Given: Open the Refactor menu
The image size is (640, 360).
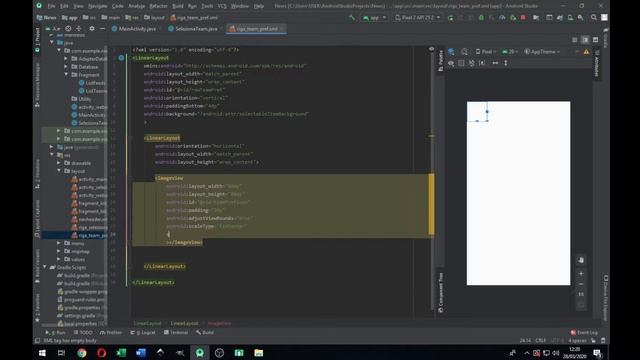Looking at the screenshot, I should pyautogui.click(x=158, y=6).
